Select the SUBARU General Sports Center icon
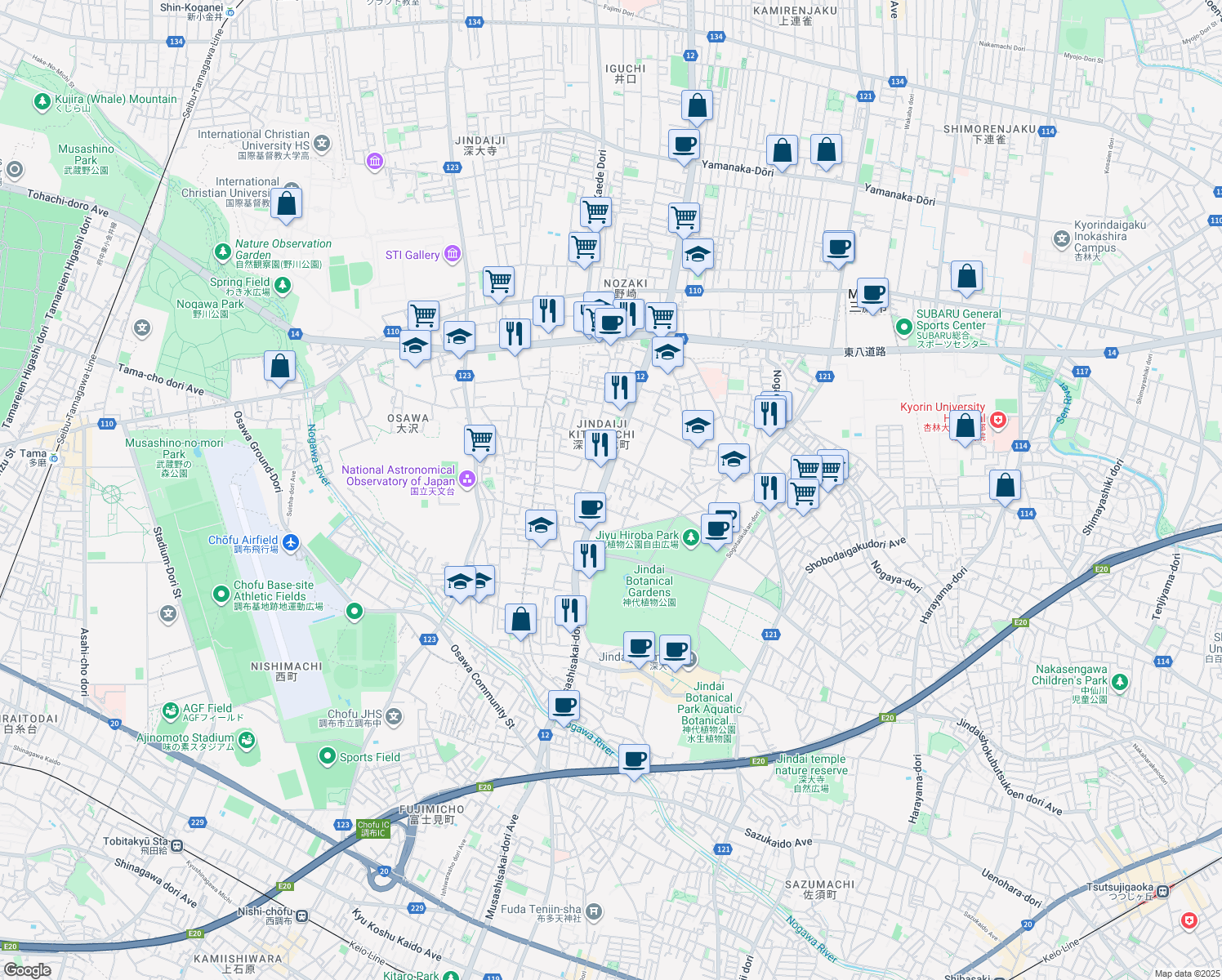1222x980 pixels. 903,327
